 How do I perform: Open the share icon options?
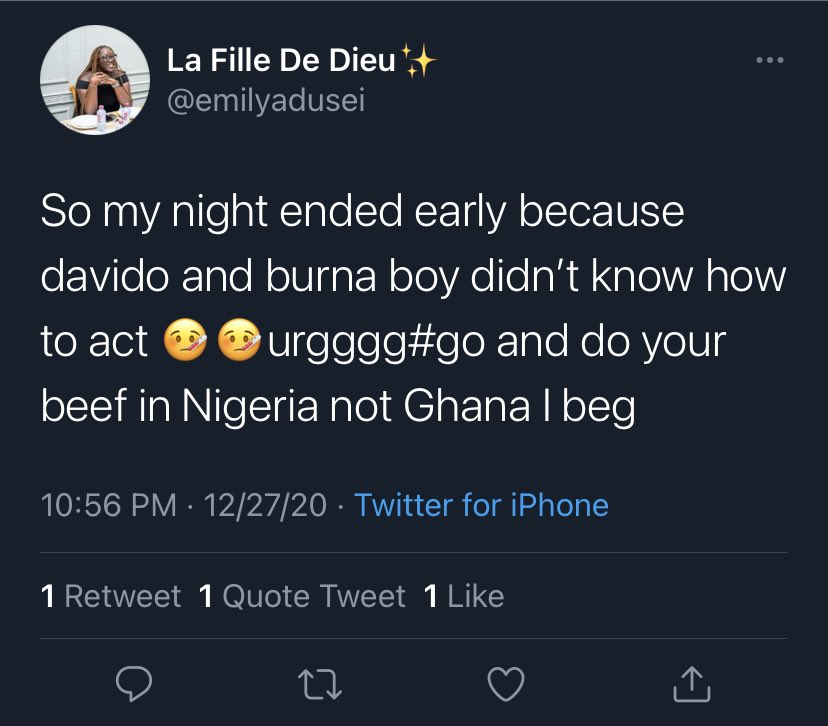[690, 683]
